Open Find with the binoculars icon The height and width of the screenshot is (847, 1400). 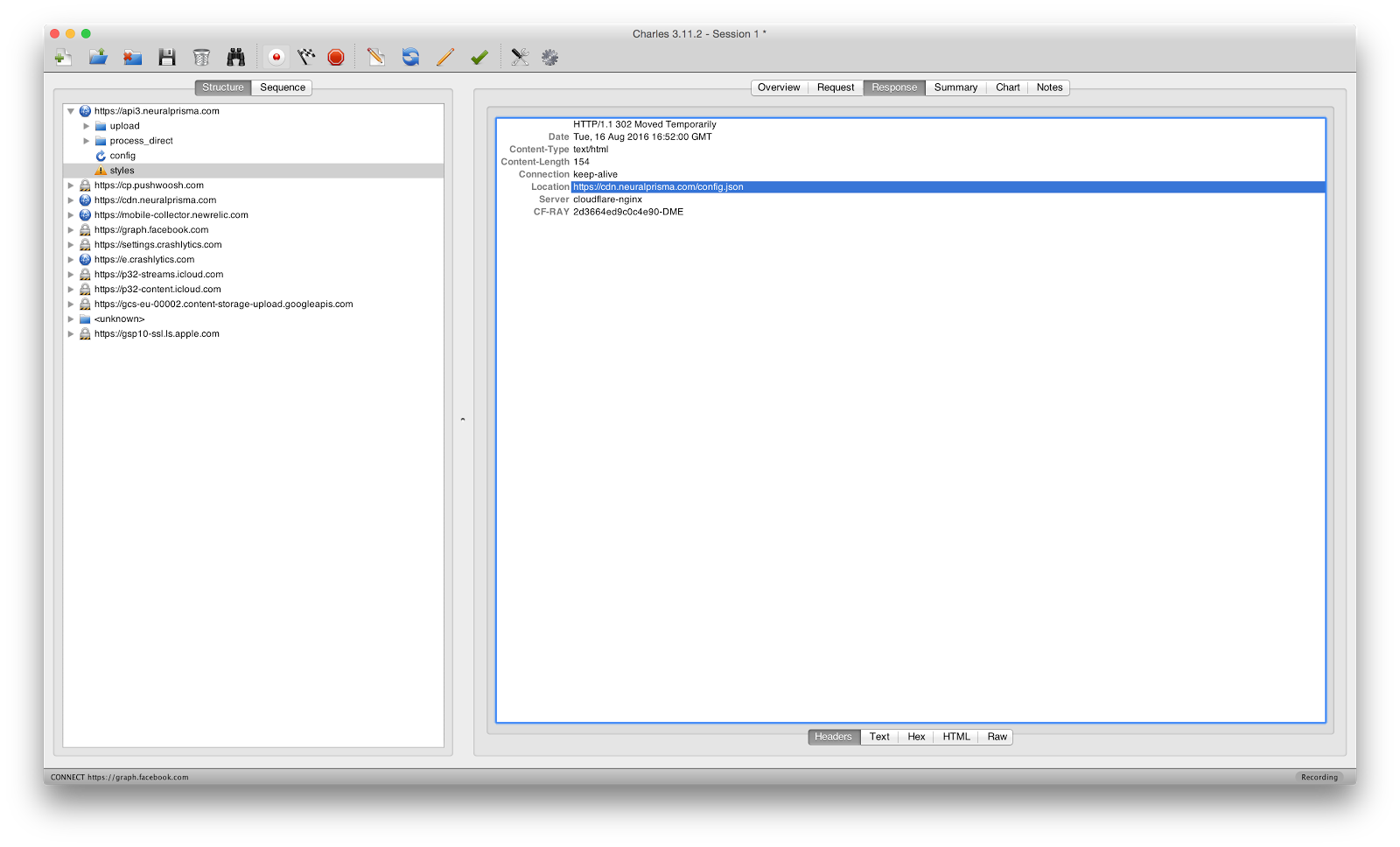(236, 58)
